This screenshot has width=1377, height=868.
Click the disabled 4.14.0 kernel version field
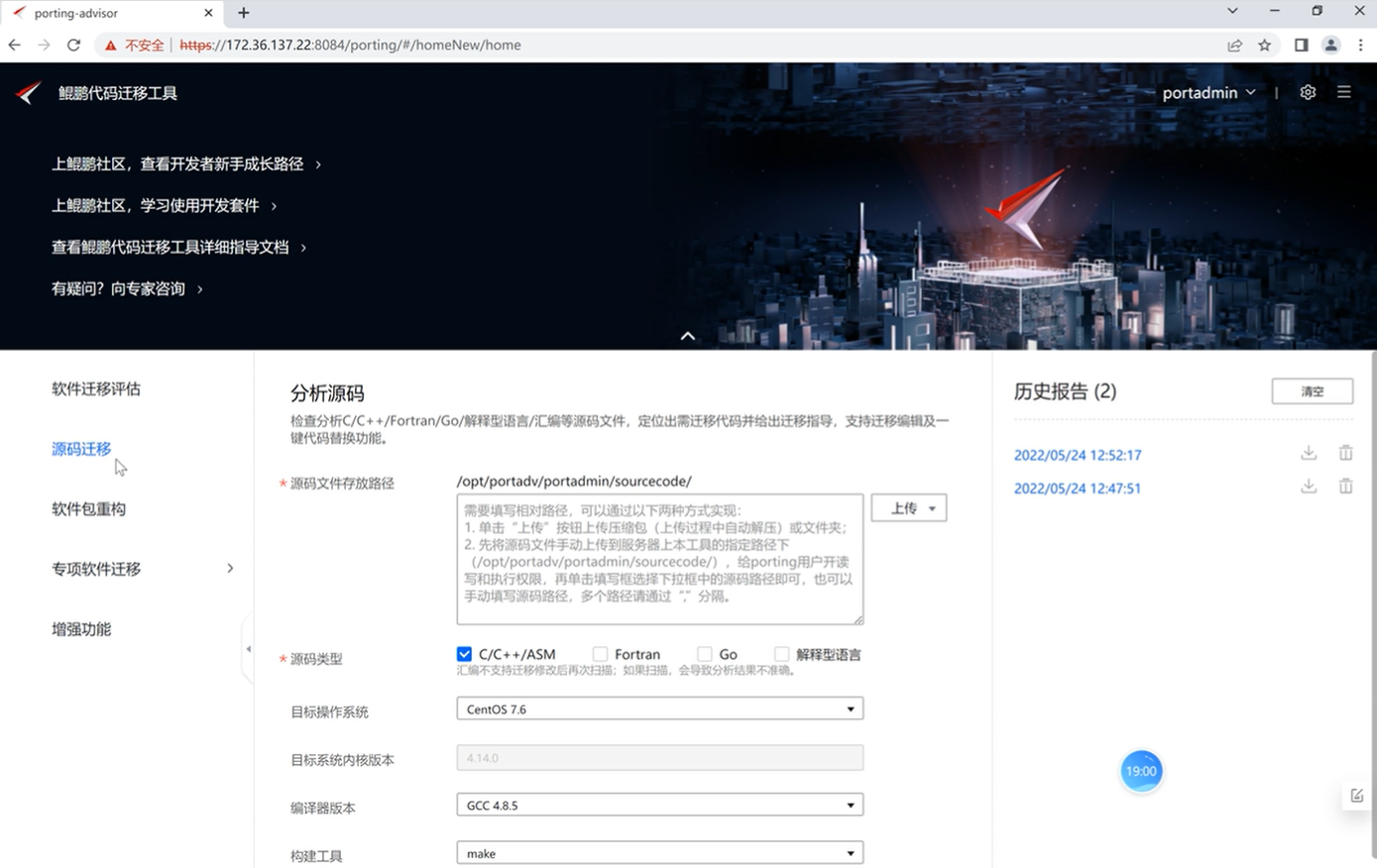660,757
